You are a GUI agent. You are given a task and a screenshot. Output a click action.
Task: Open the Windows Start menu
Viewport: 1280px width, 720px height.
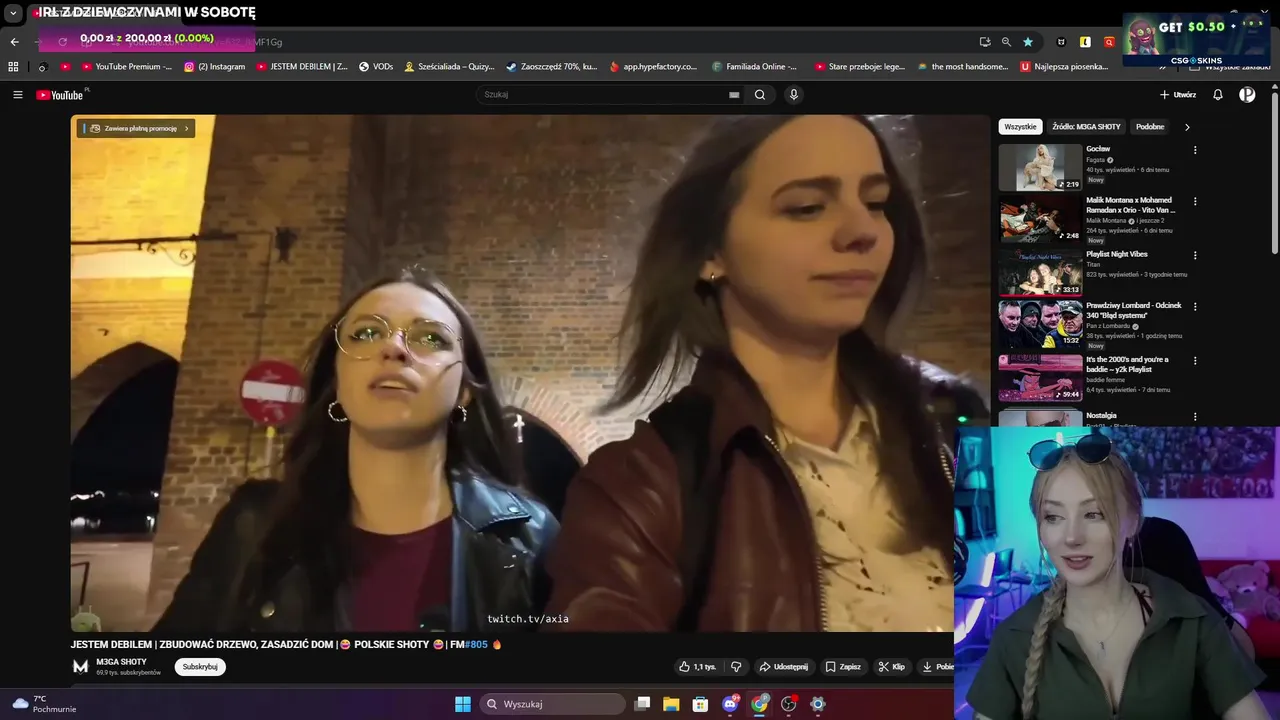point(463,704)
